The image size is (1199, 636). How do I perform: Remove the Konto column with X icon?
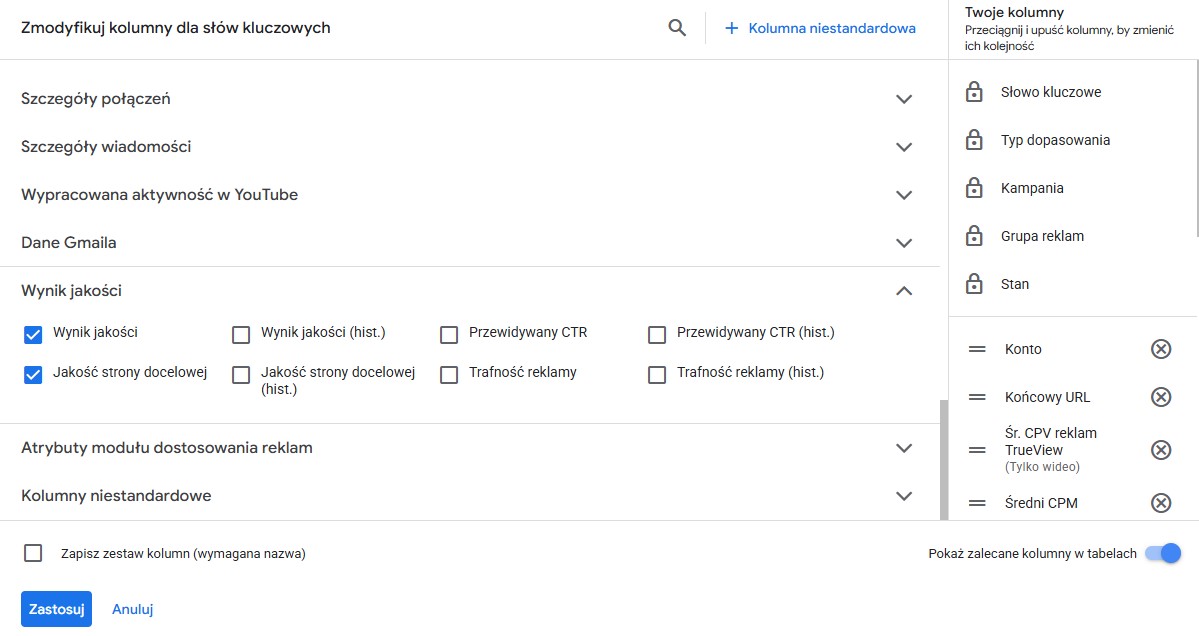1161,349
